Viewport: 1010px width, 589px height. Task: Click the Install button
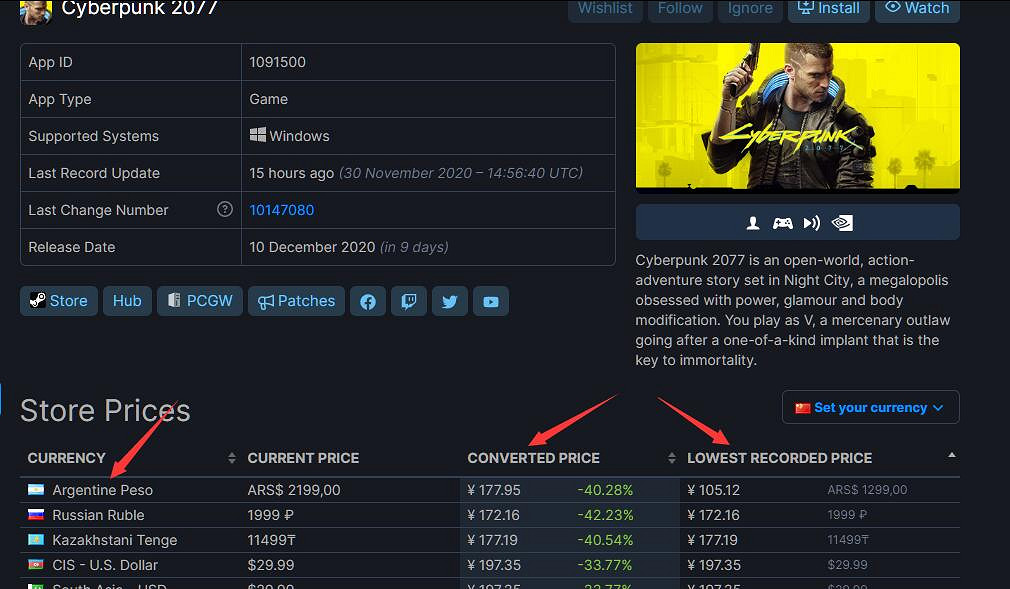(828, 8)
